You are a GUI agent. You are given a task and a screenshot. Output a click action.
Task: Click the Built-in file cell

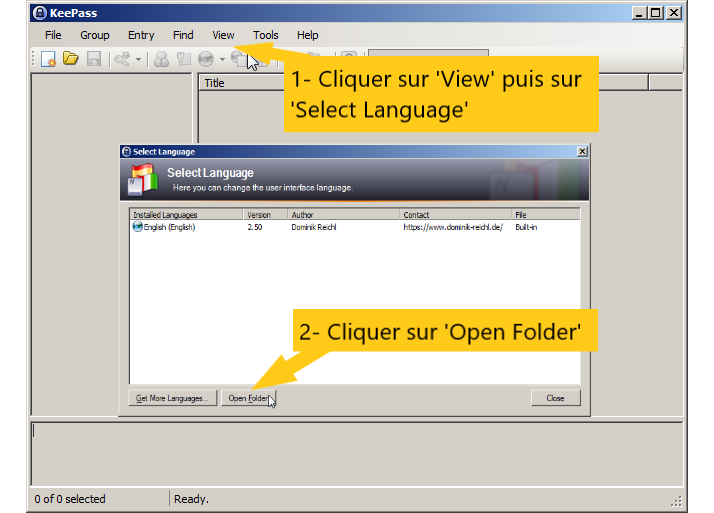526,227
